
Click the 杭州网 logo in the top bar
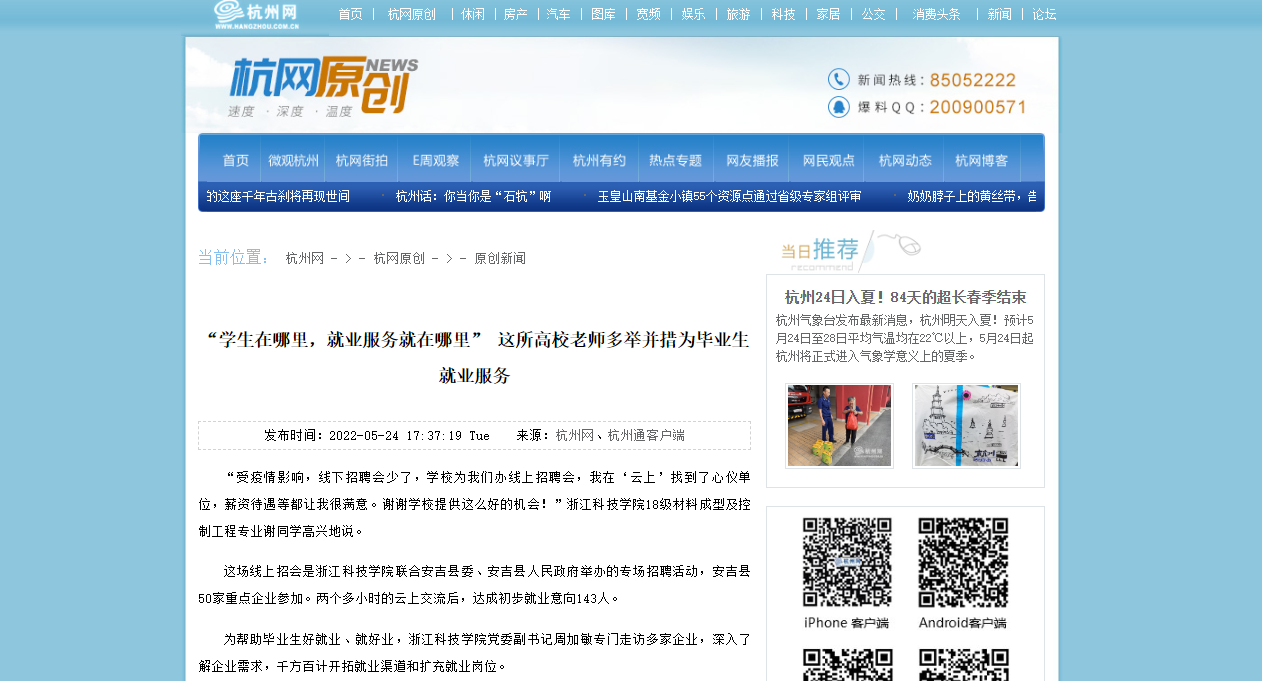click(x=256, y=15)
